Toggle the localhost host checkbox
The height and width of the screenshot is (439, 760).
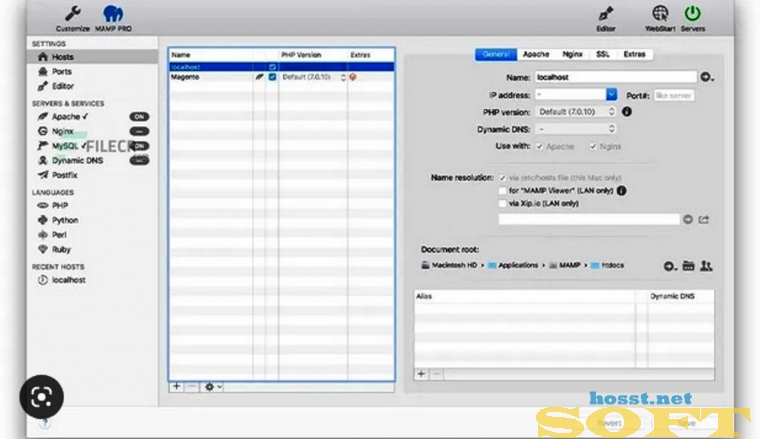[272, 67]
